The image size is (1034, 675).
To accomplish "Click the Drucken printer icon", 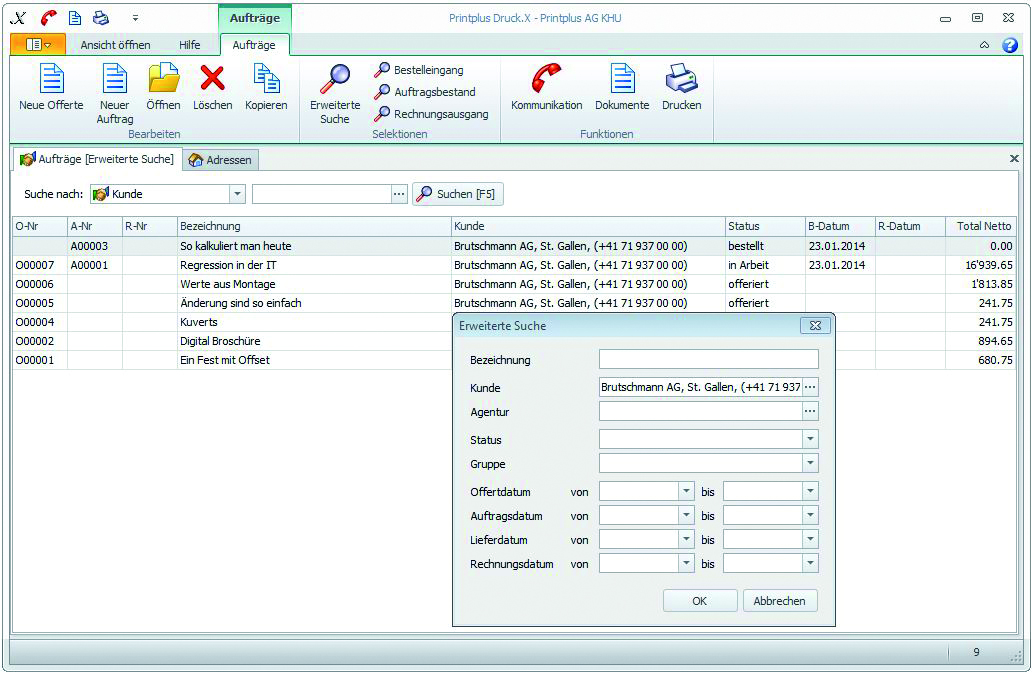I will pyautogui.click(x=681, y=78).
